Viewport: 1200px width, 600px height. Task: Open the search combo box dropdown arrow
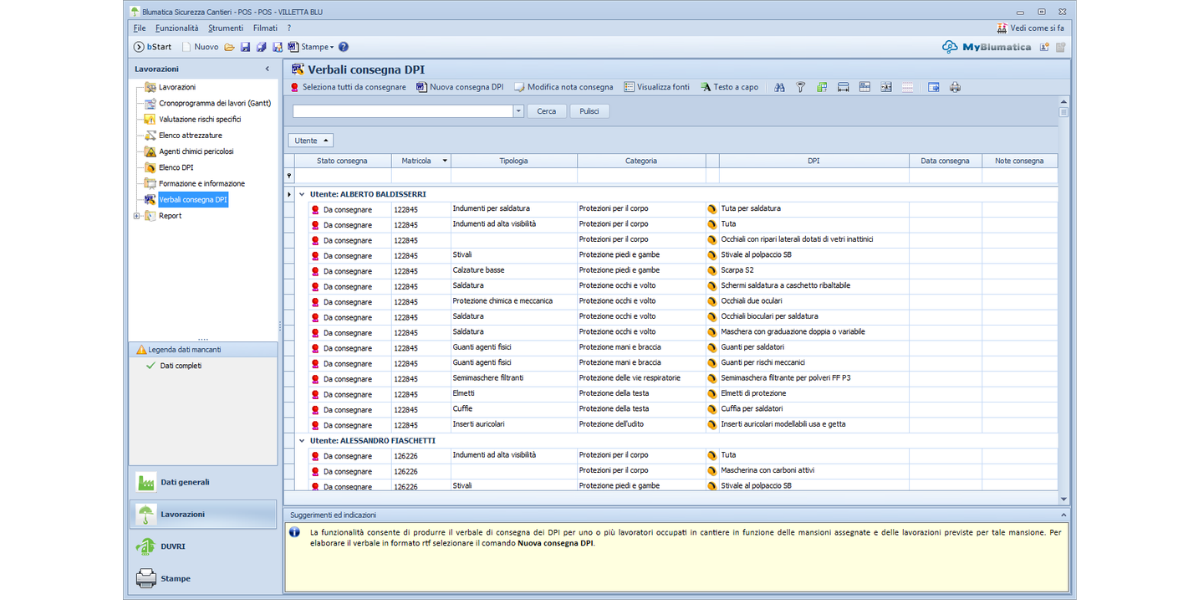tap(518, 112)
